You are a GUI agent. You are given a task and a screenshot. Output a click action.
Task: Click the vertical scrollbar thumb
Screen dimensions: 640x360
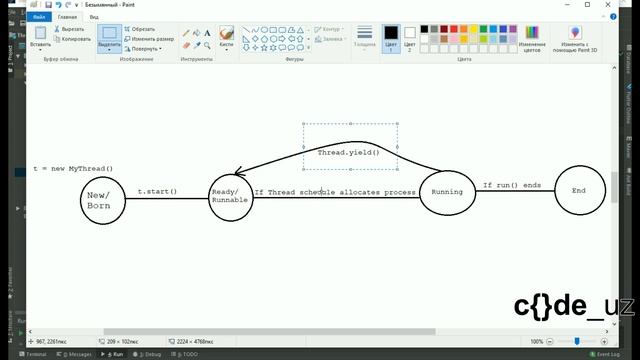pyautogui.click(x=614, y=187)
